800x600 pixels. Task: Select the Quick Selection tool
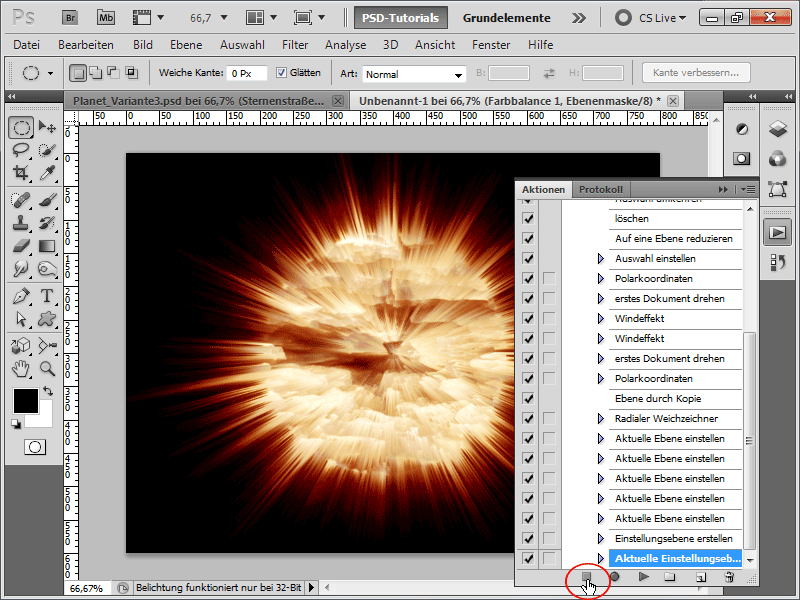[47, 150]
